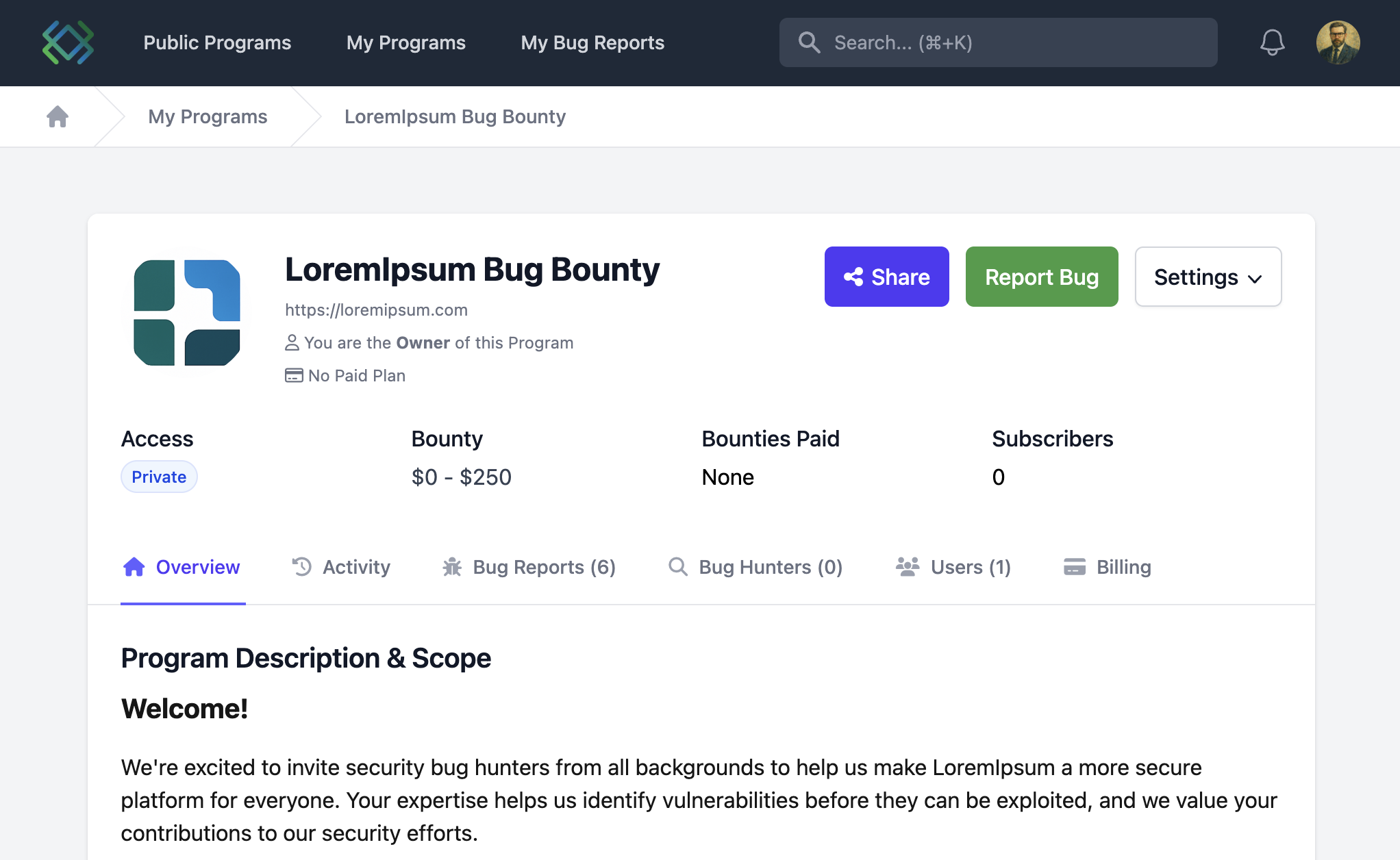Click the Share button
The image size is (1400, 860).
886,277
